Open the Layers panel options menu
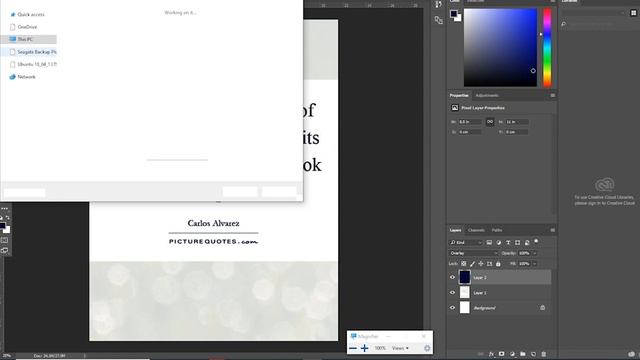This screenshot has height=360, width=640. coord(553,230)
